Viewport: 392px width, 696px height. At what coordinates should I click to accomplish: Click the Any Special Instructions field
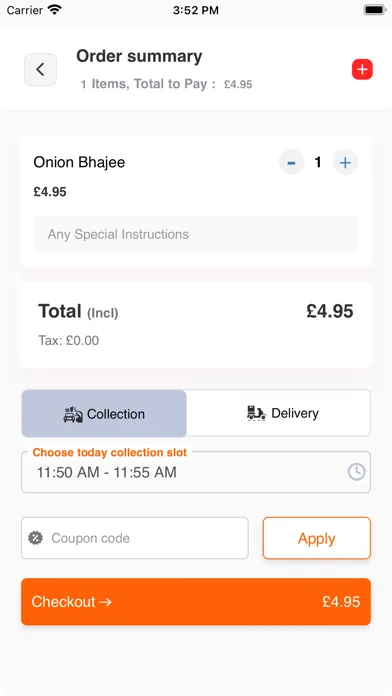[x=196, y=234]
